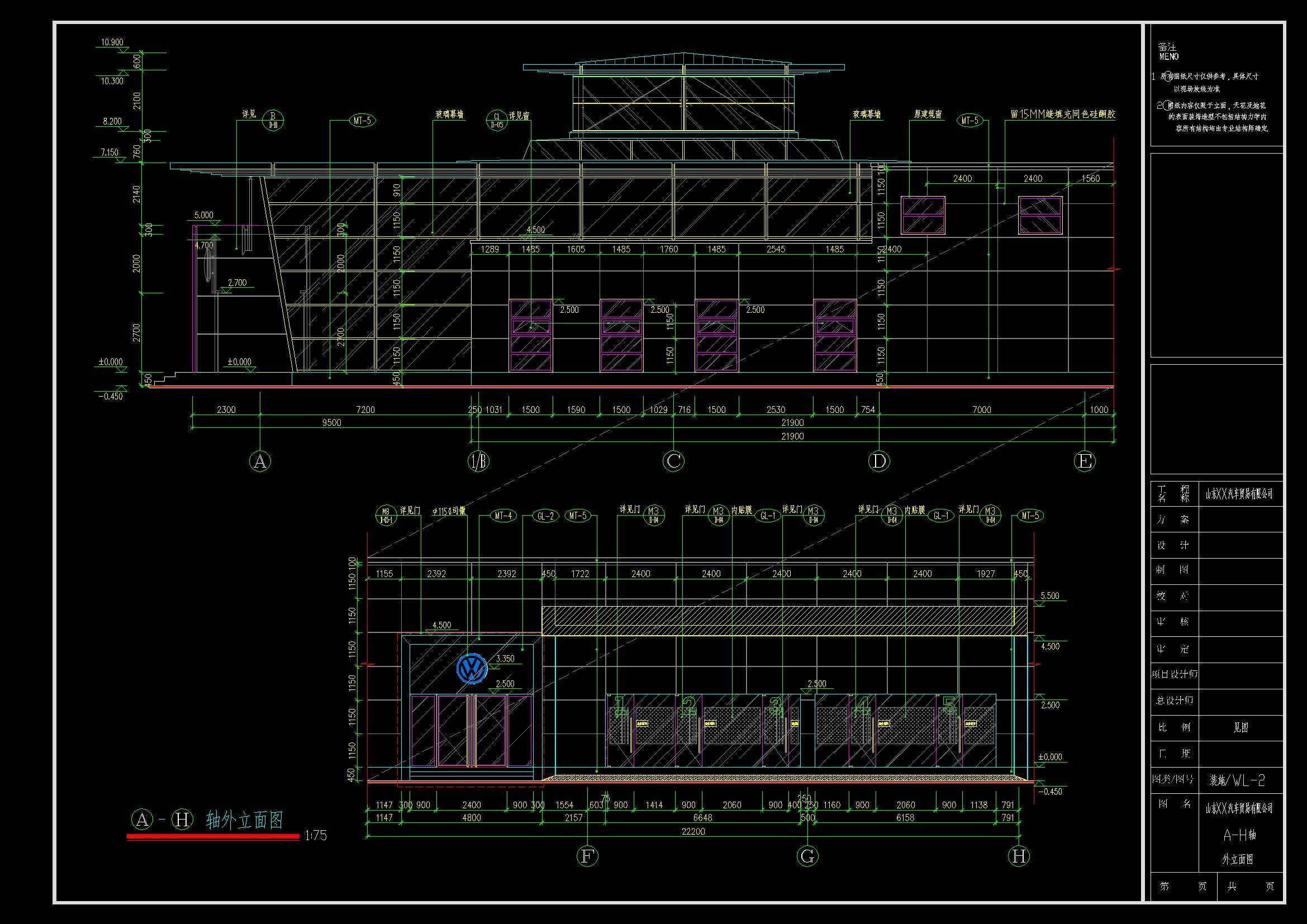Click the dimension text 2300

226,409
